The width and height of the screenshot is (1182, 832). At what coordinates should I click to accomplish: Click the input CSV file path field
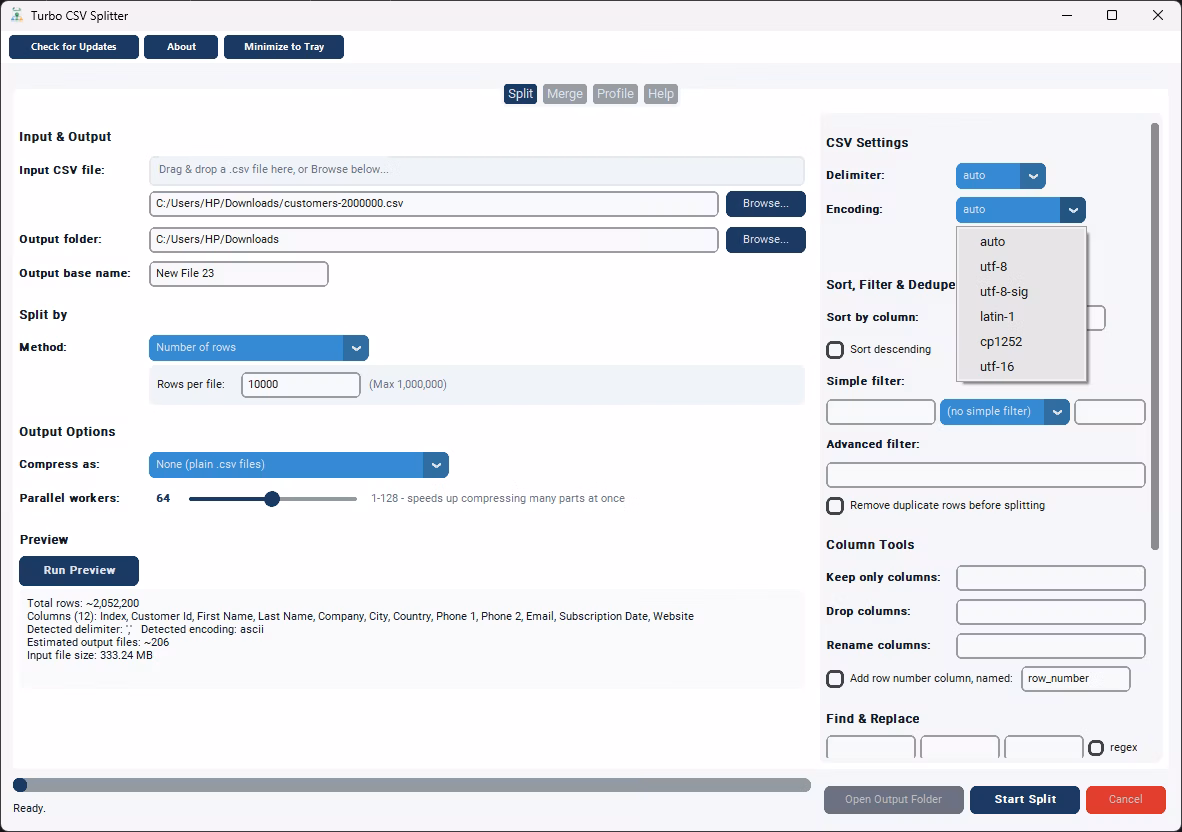point(433,203)
